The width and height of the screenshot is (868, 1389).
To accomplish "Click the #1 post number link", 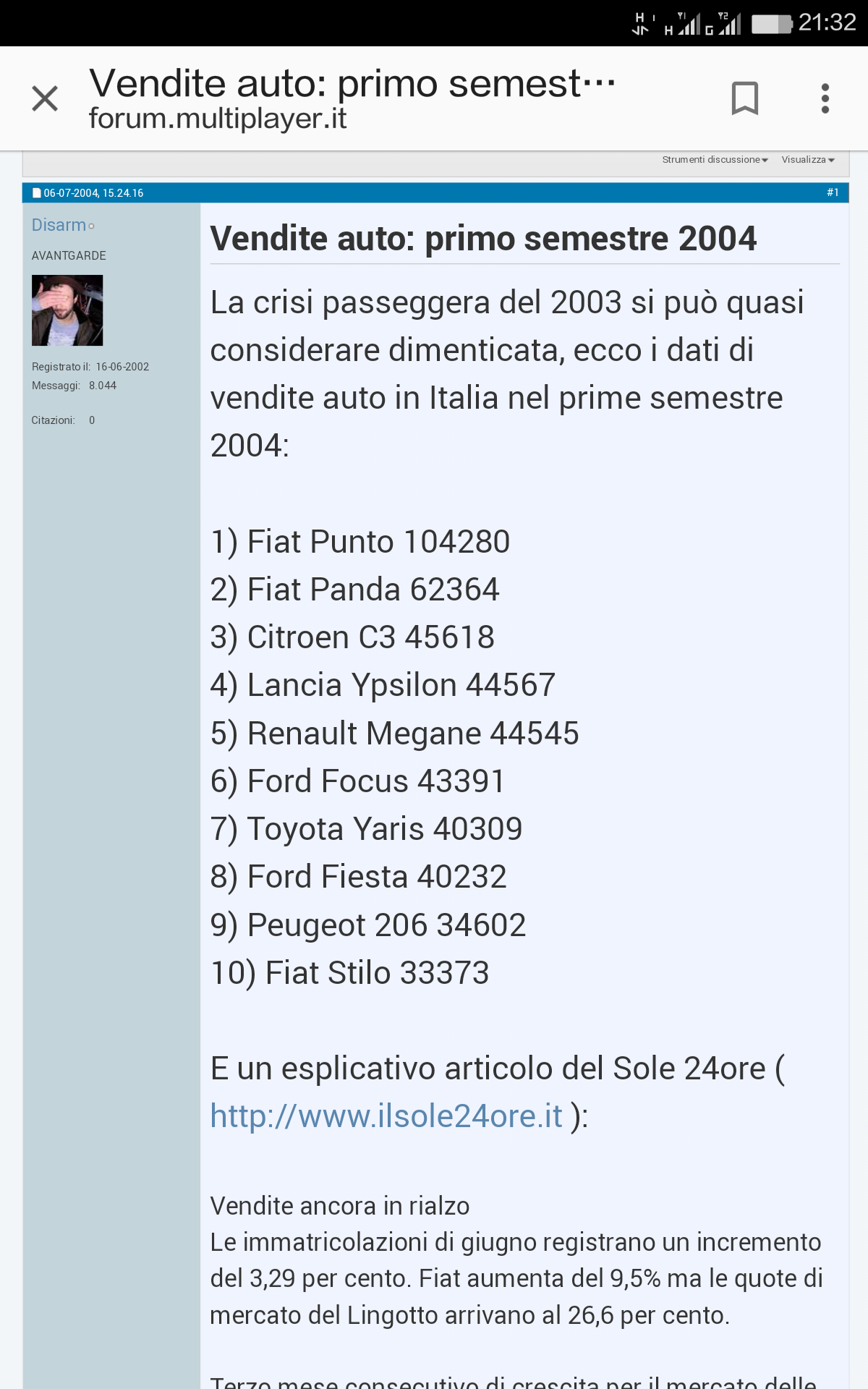I will point(833,192).
